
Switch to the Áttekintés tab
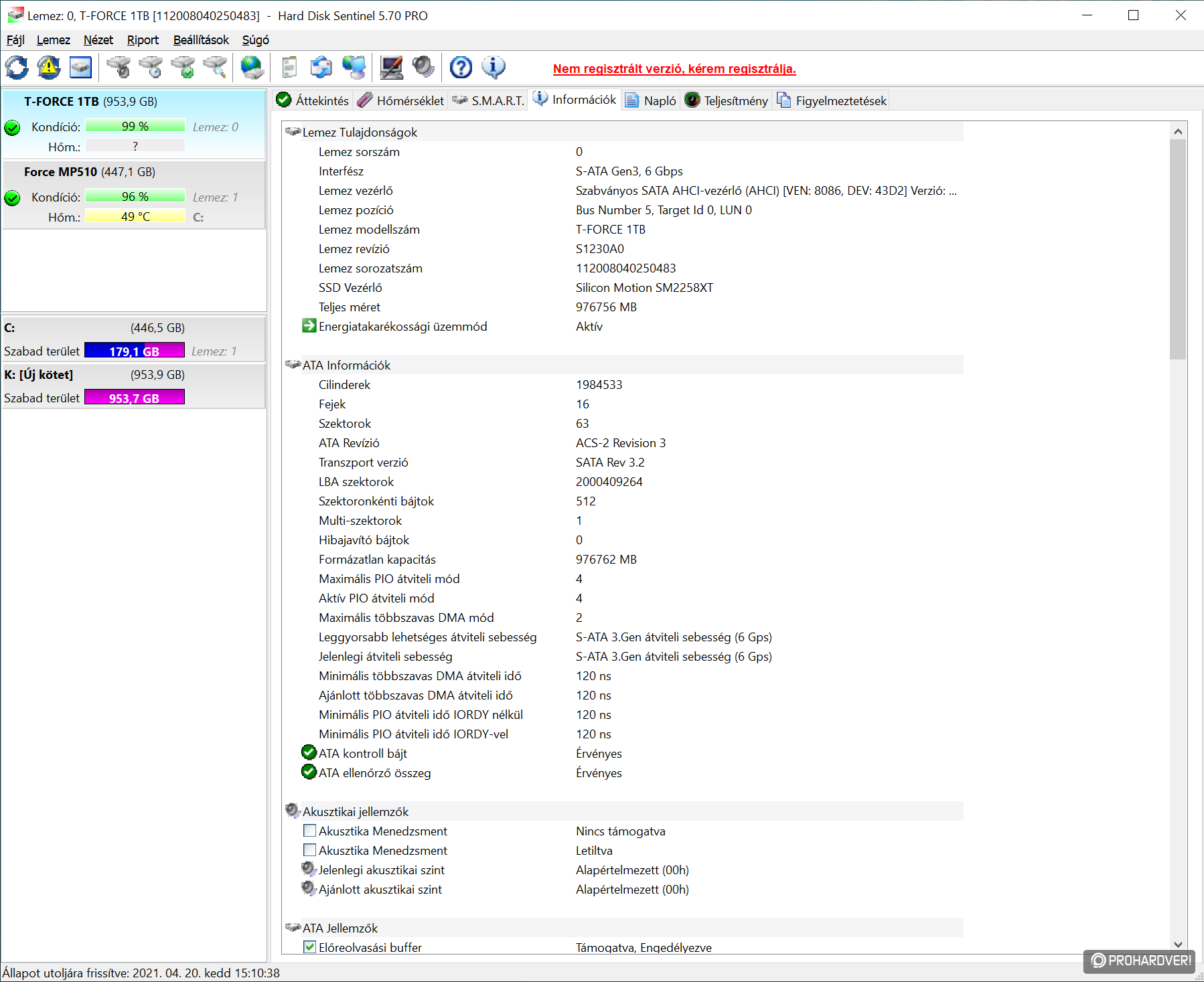coord(313,100)
